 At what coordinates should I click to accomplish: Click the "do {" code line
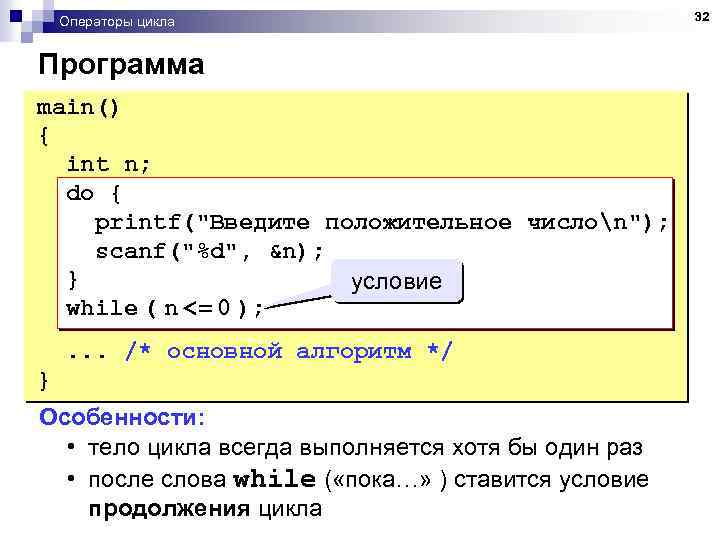coord(93,193)
